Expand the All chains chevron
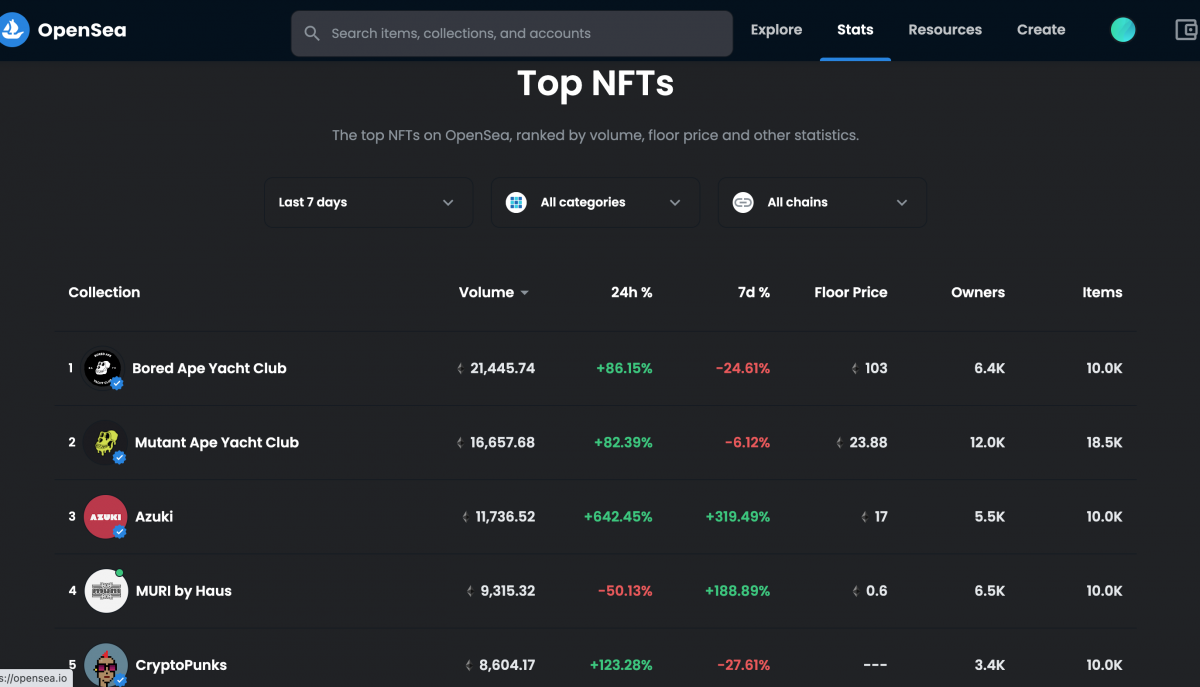The width and height of the screenshot is (1200, 687). (x=902, y=202)
